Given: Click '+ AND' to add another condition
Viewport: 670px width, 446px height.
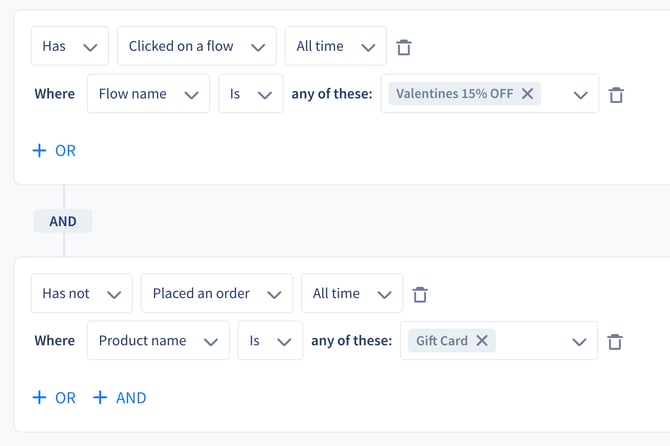Looking at the screenshot, I should (x=120, y=398).
